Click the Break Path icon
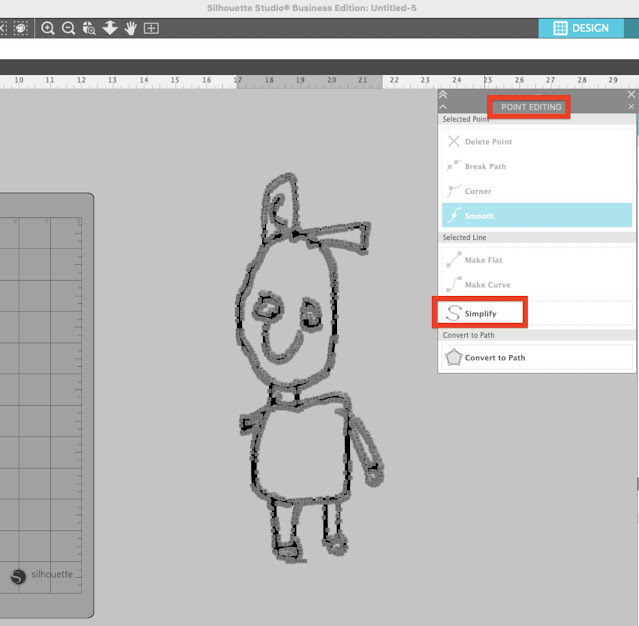Screen dimensions: 639x626 tap(454, 166)
